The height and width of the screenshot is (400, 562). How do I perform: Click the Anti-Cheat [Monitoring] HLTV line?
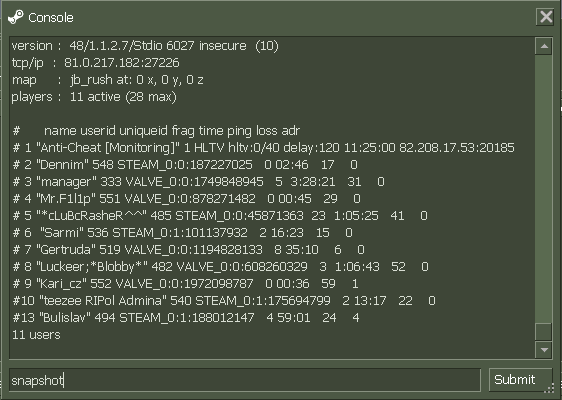tap(263, 148)
